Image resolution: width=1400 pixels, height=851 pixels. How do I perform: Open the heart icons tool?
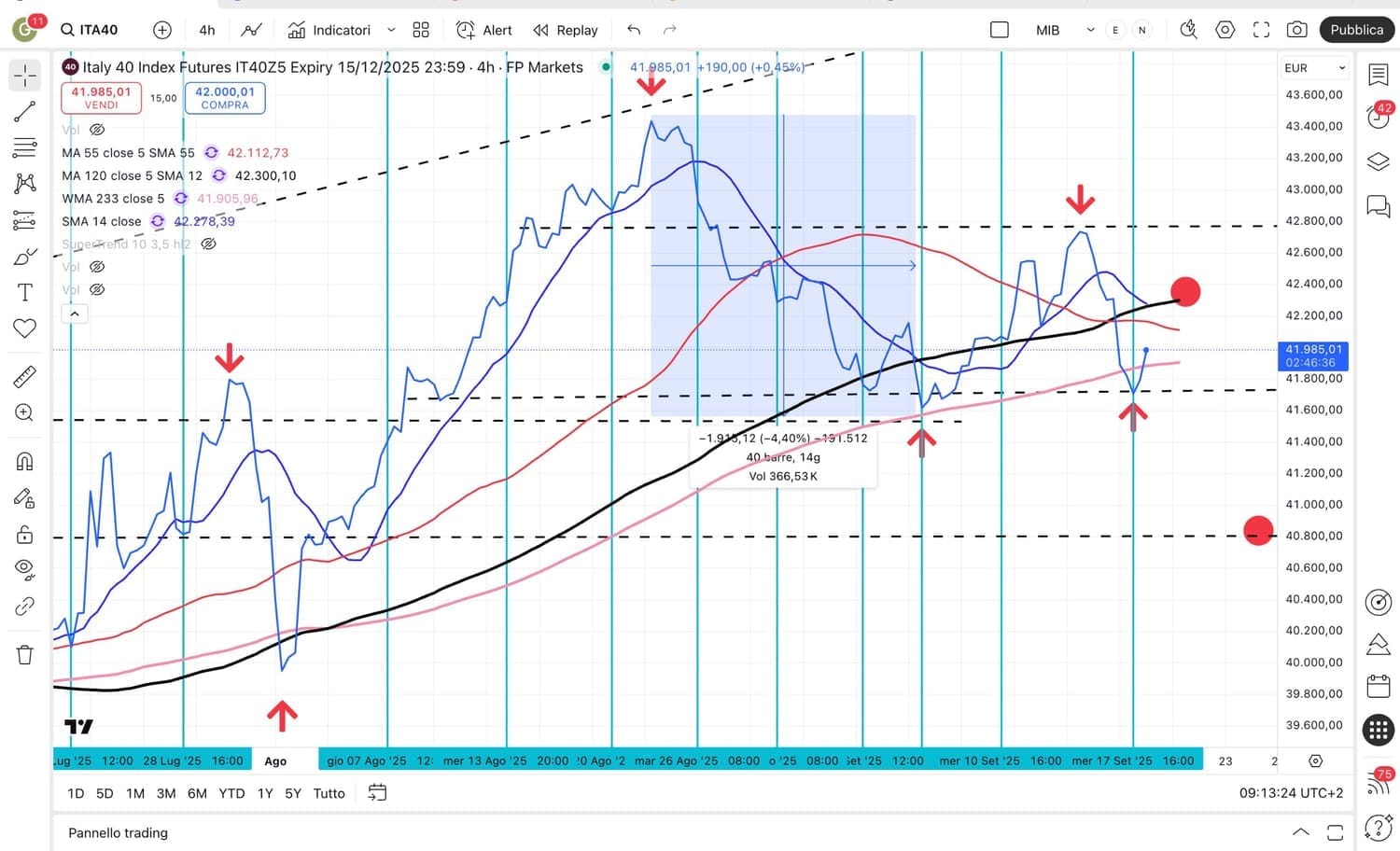[25, 328]
